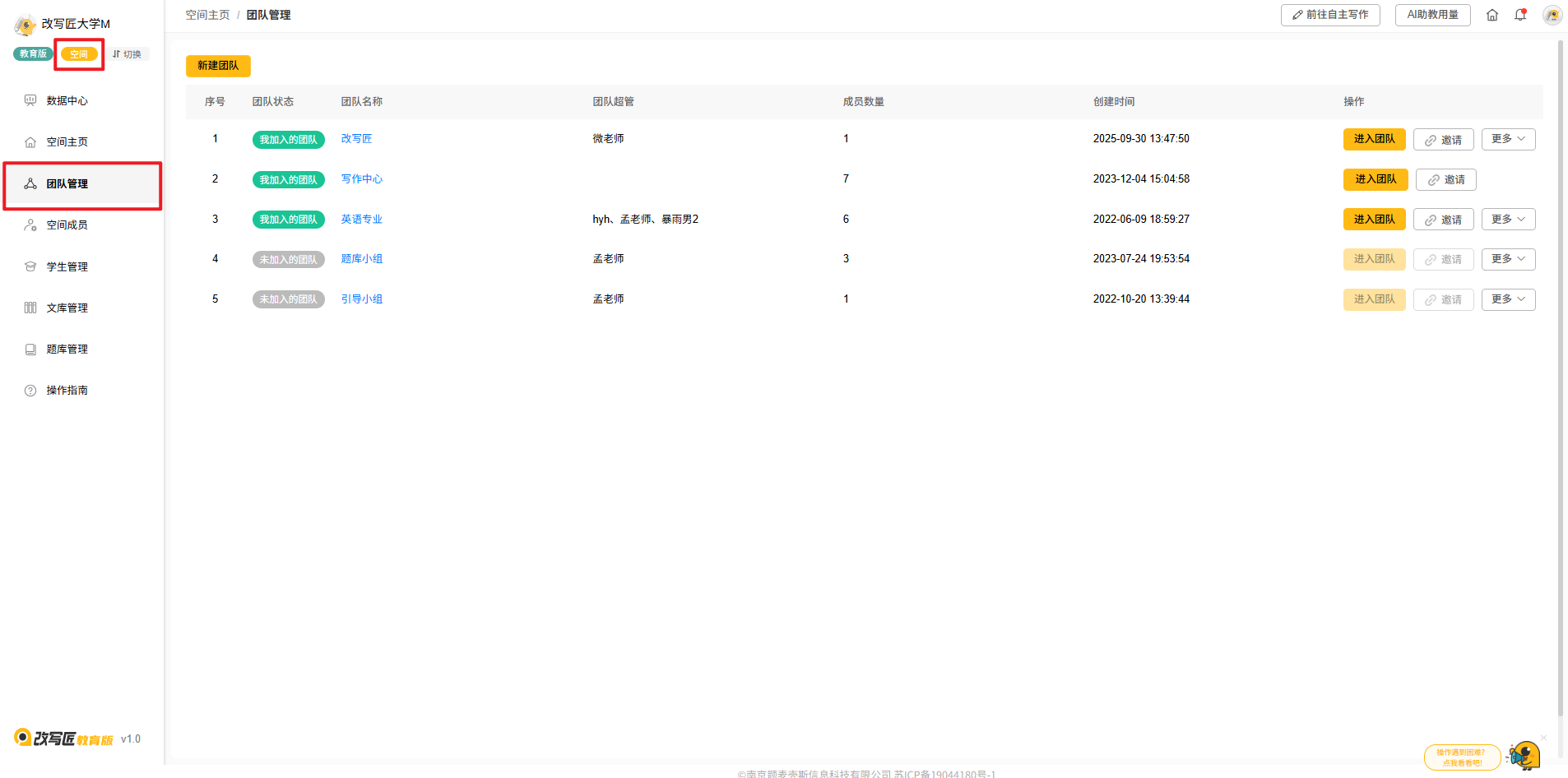1568x778 pixels.
Task: Expand 更多 dropdown for 英语专业 team
Action: 1508,220
